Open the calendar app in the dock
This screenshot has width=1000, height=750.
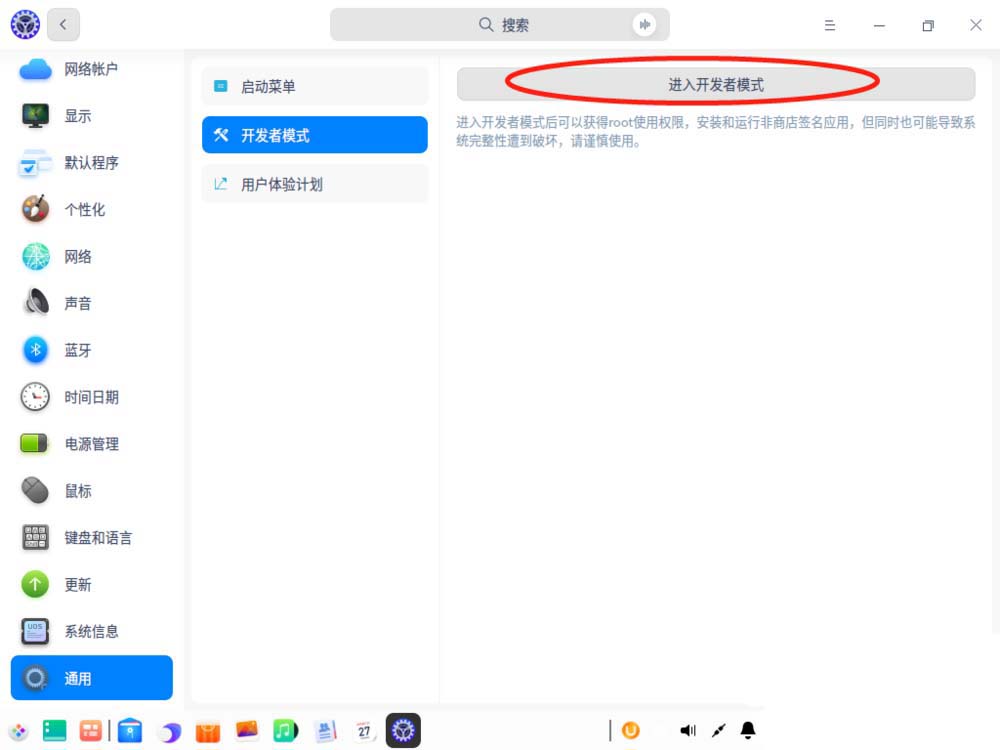tap(364, 731)
